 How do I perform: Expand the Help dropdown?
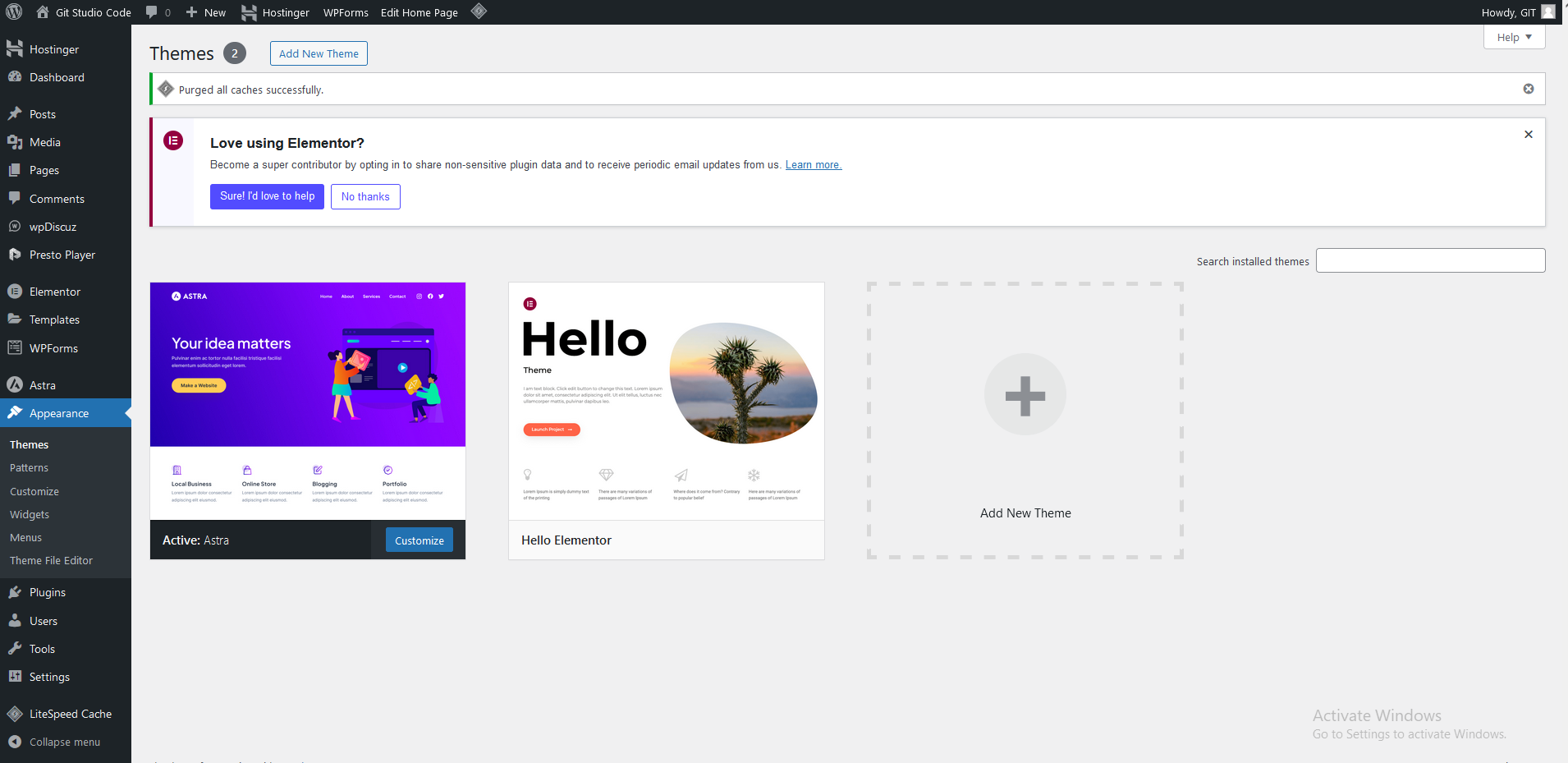[1515, 37]
